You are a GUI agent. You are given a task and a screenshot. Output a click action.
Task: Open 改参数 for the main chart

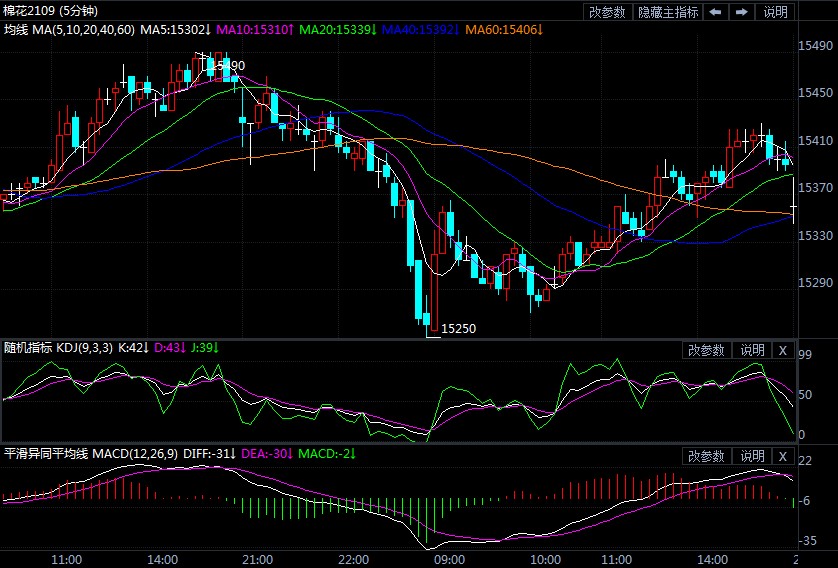[607, 12]
